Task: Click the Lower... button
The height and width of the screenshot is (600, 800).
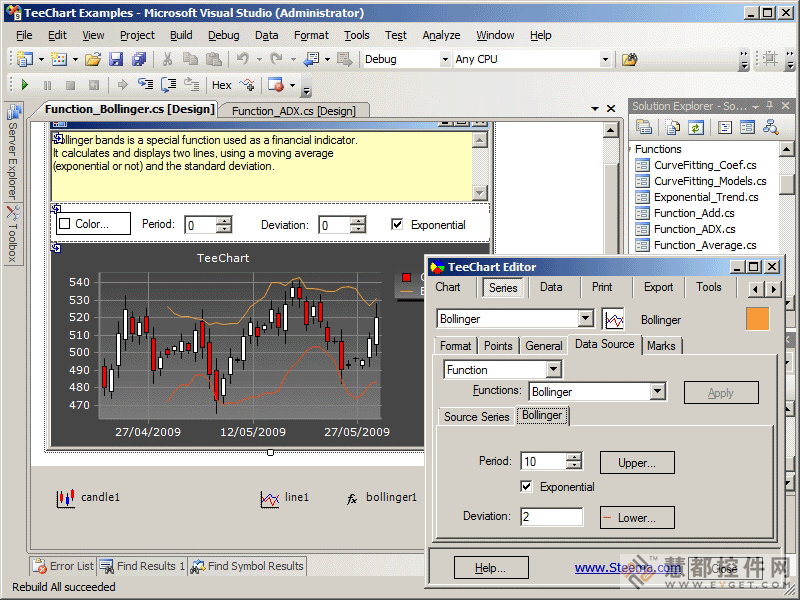Action: pyautogui.click(x=637, y=518)
